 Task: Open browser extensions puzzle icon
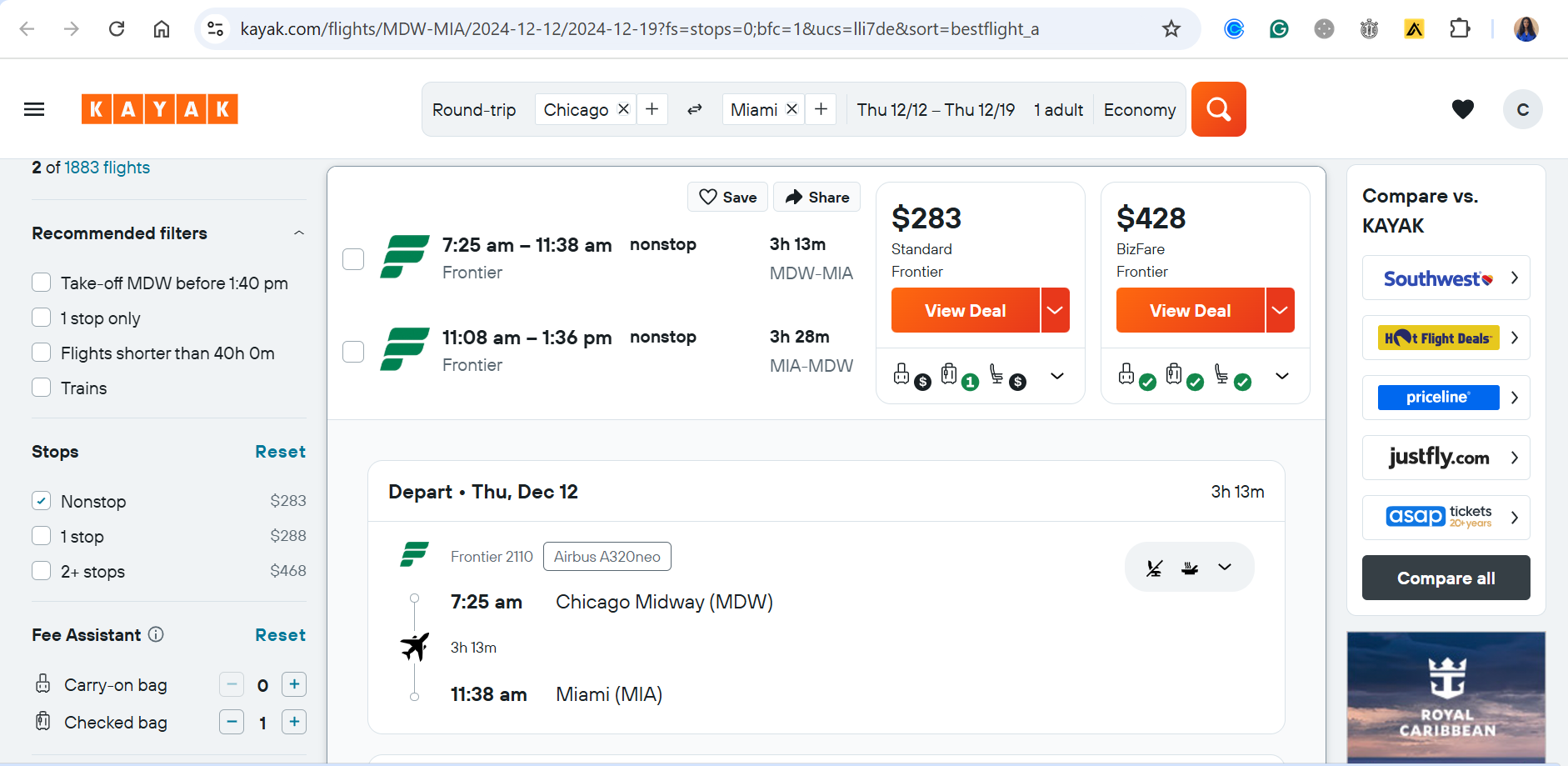pyautogui.click(x=1460, y=29)
